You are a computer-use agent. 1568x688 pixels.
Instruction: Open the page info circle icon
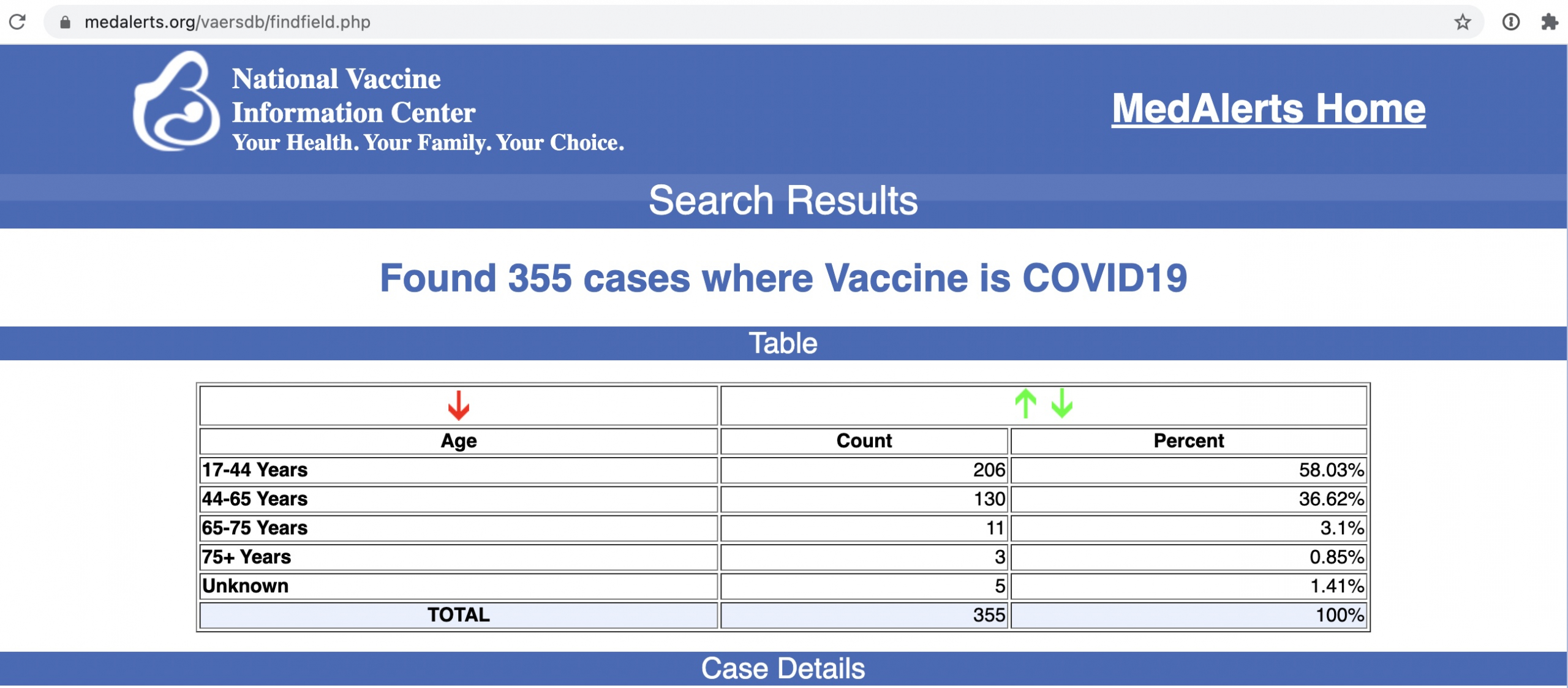click(1509, 23)
